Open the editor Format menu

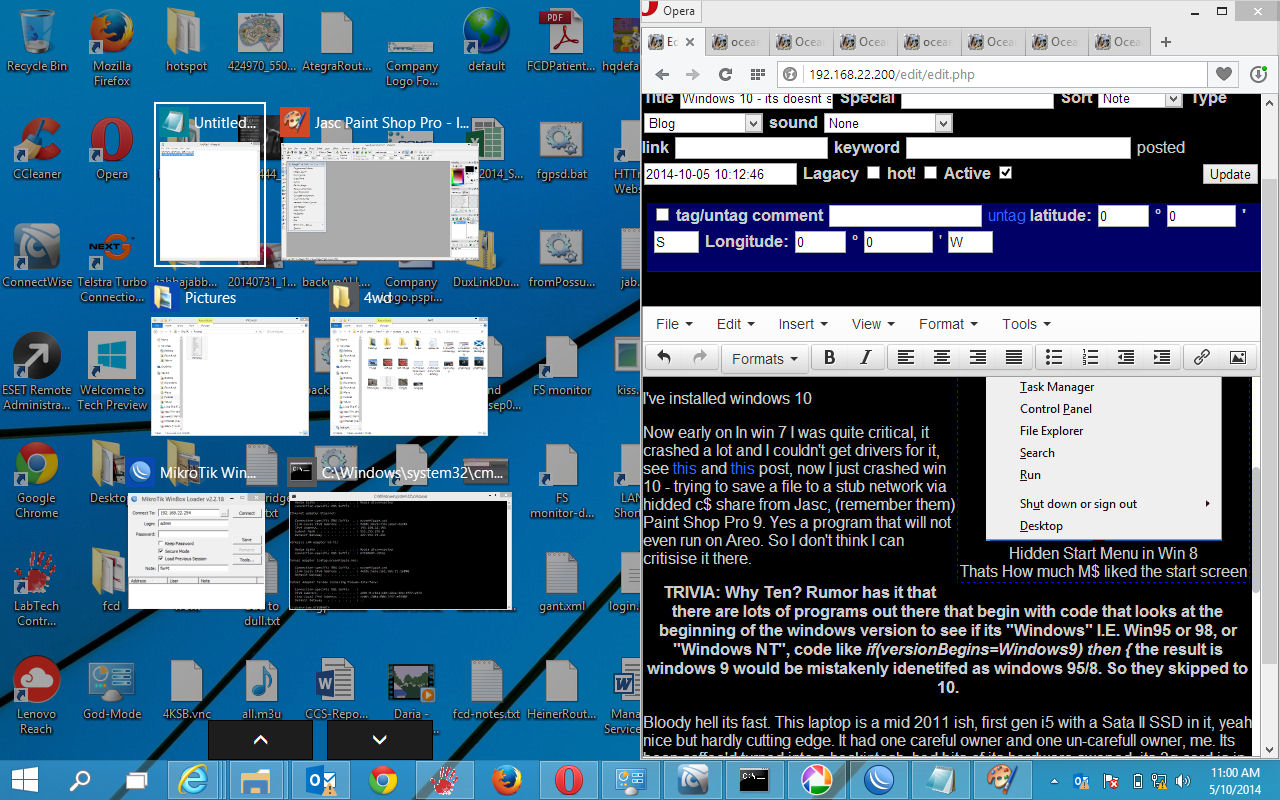947,324
